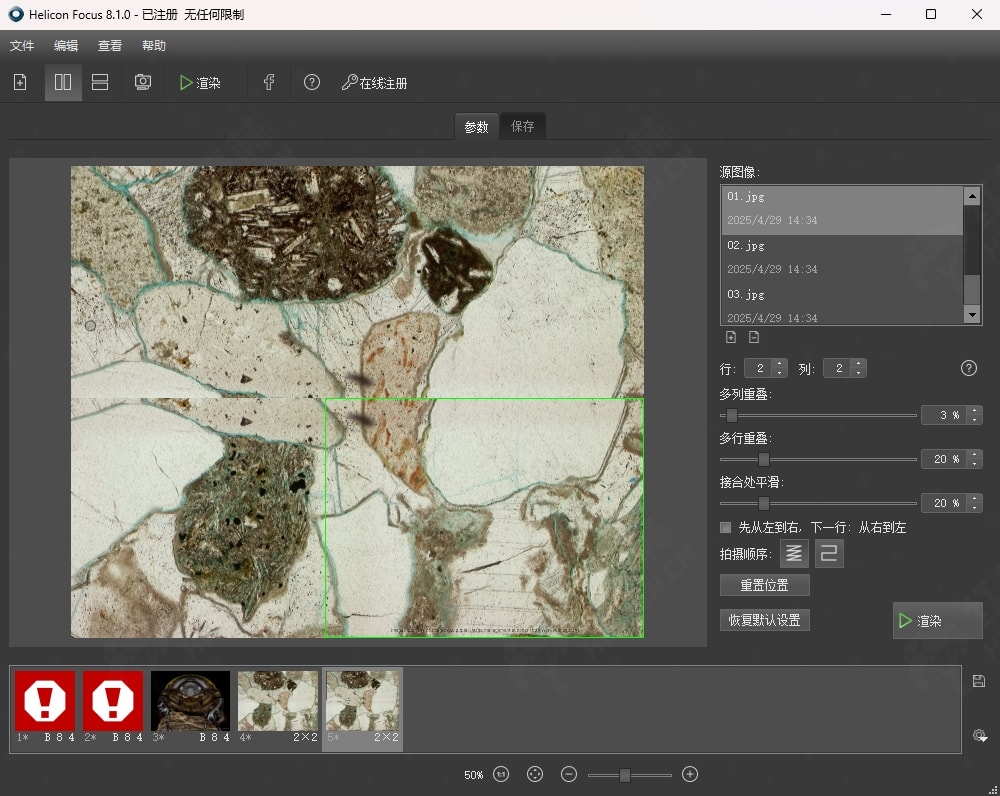This screenshot has height=796, width=1000.
Task: Click the 恢复默认设置 button
Action: pos(764,620)
